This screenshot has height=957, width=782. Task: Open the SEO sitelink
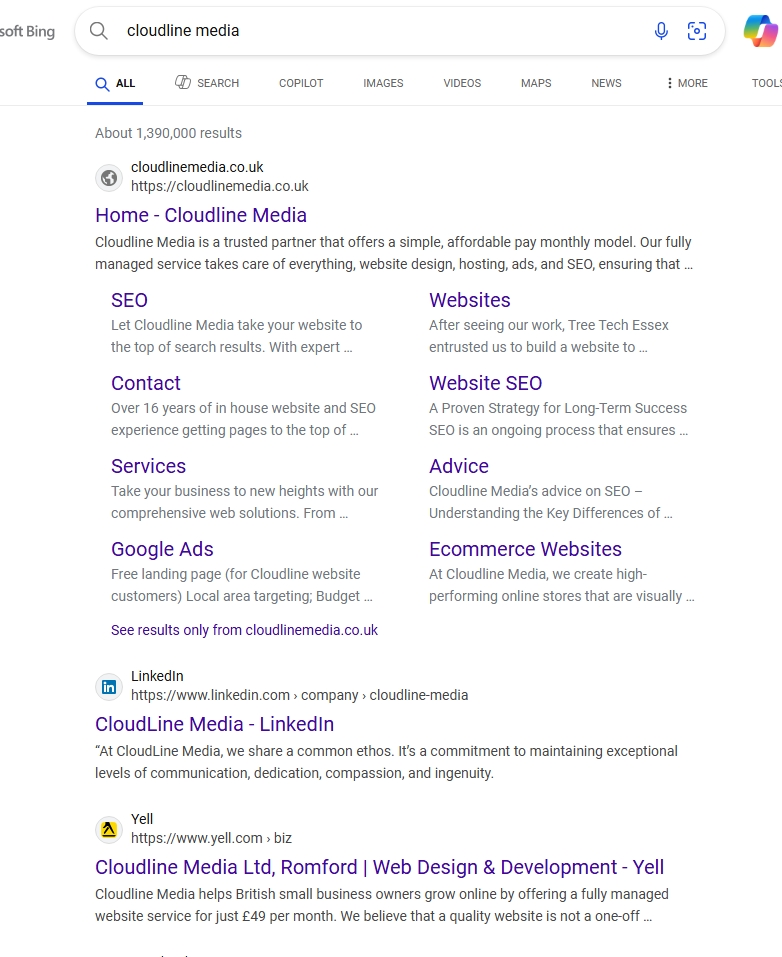pyautogui.click(x=129, y=300)
